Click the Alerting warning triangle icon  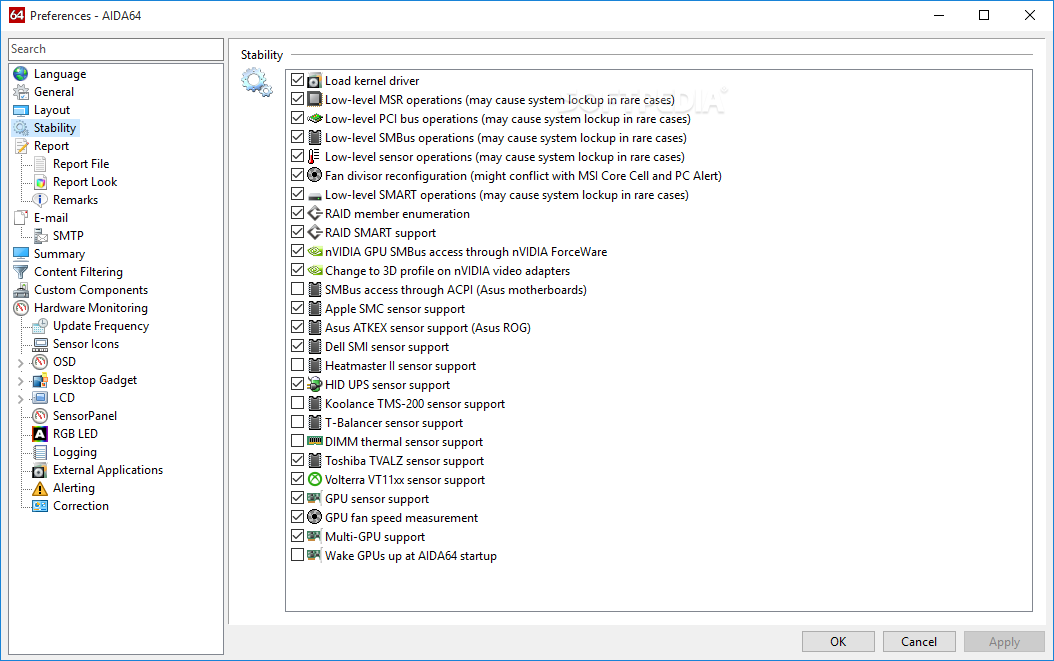tap(40, 488)
